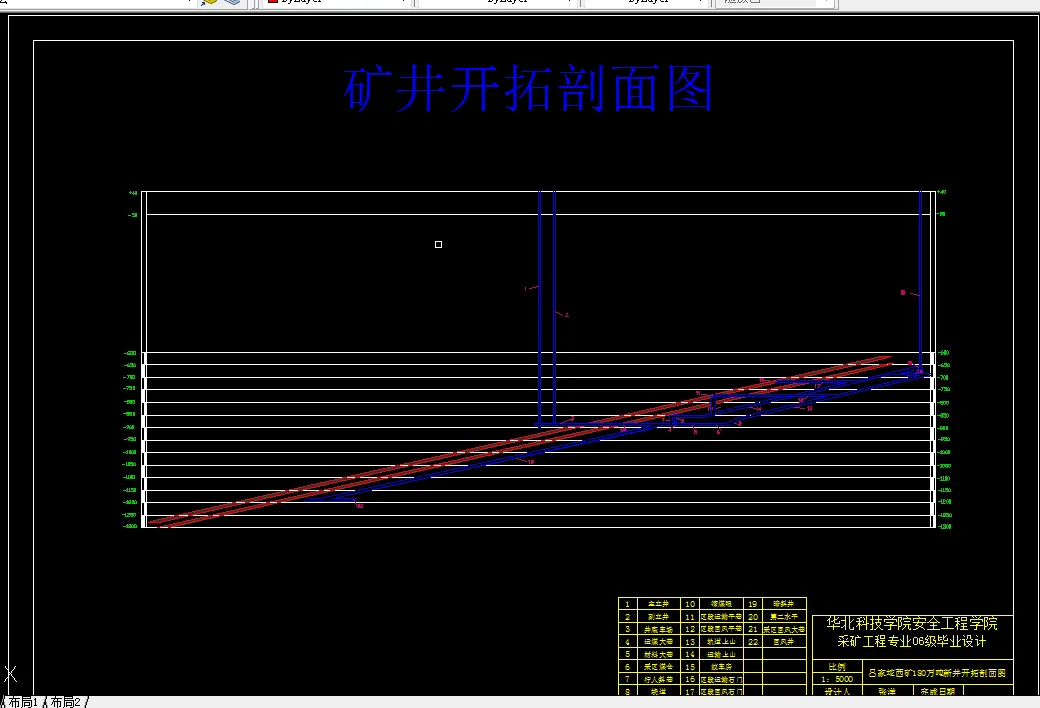Screen dimensions: 1040x708
Task: Click the 吕家坨西矿180万吨新井开拓剖面图 drawing name
Action: (x=937, y=673)
